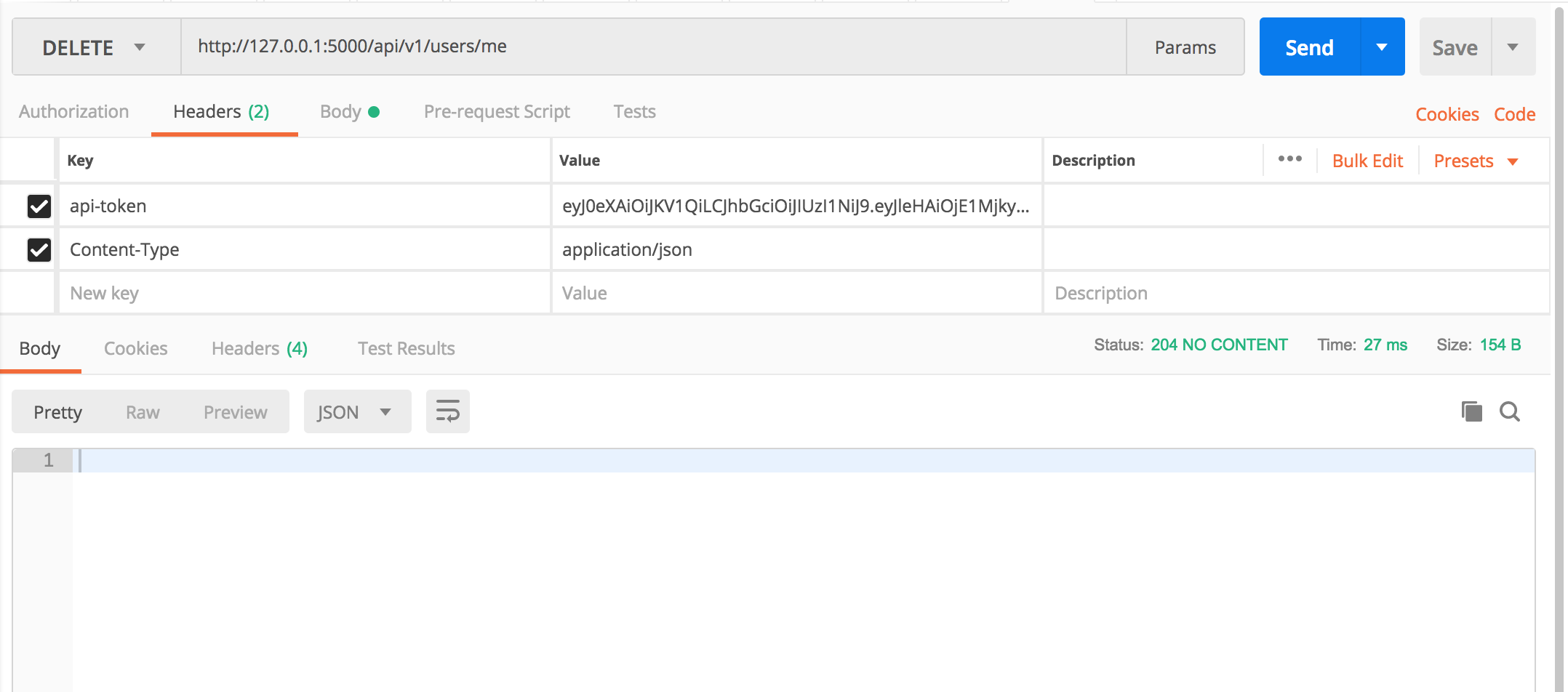Image resolution: width=1568 pixels, height=692 pixels.
Task: Expand the Send button dropdown arrow
Action: pyautogui.click(x=1382, y=47)
